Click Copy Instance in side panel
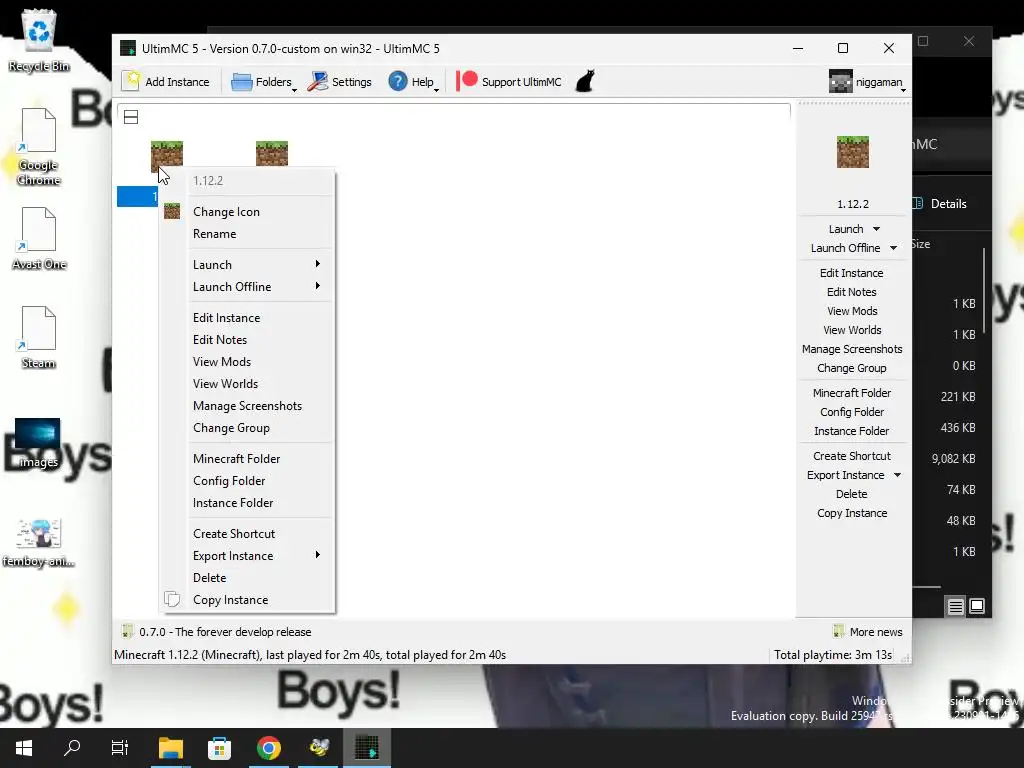 (x=852, y=513)
